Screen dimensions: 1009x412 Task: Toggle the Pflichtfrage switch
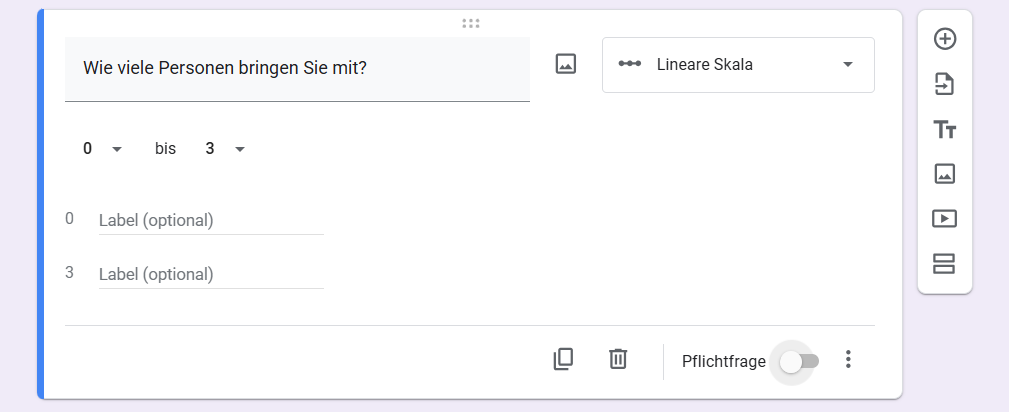tap(799, 361)
